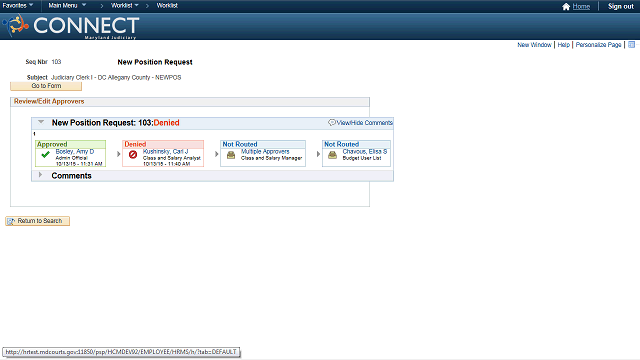Image resolution: width=640 pixels, height=360 pixels.
Task: Click the green Approved checkmark icon
Action: [45, 154]
